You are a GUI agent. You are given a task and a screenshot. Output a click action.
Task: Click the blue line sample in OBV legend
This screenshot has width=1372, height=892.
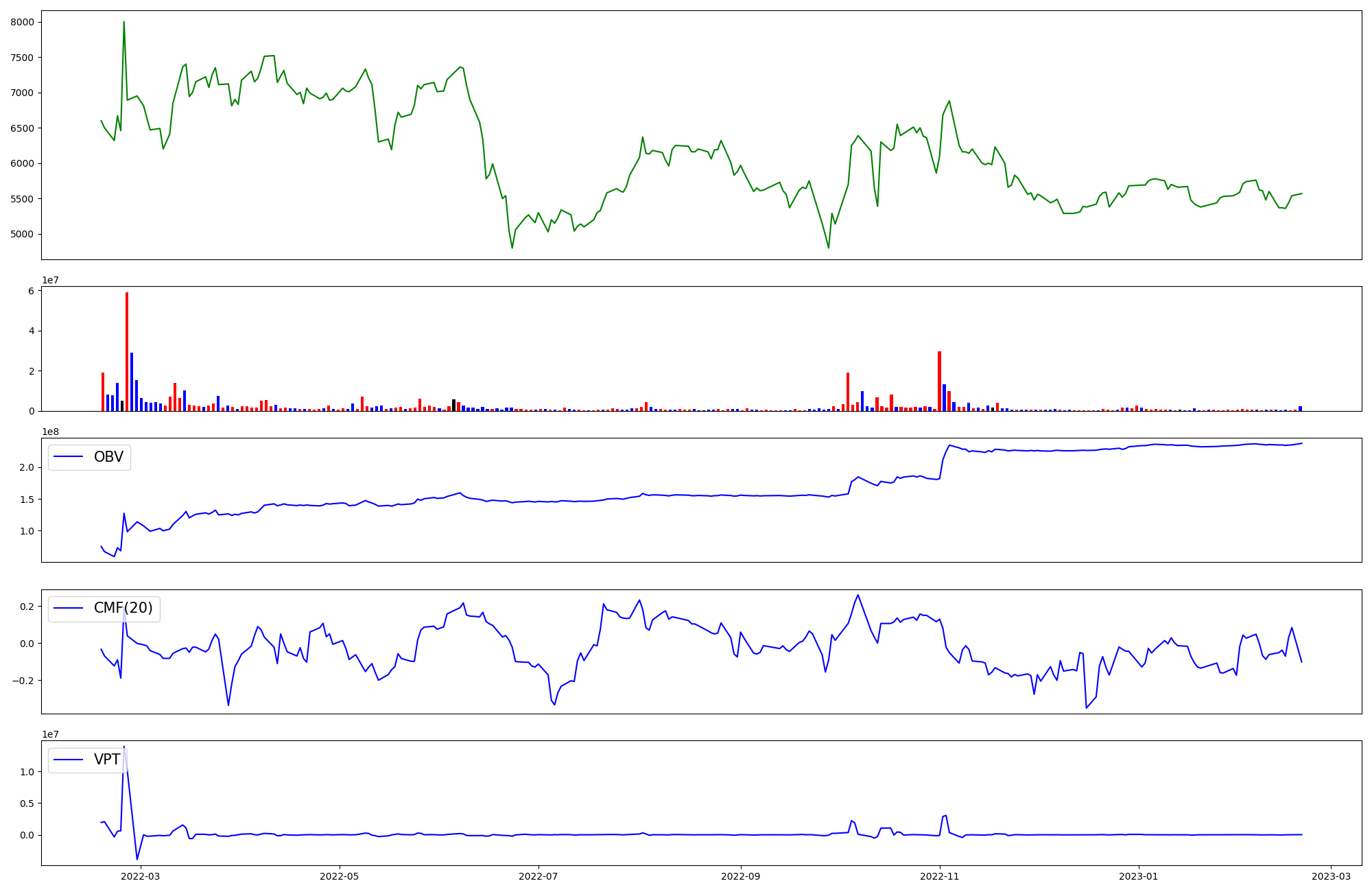[68, 457]
